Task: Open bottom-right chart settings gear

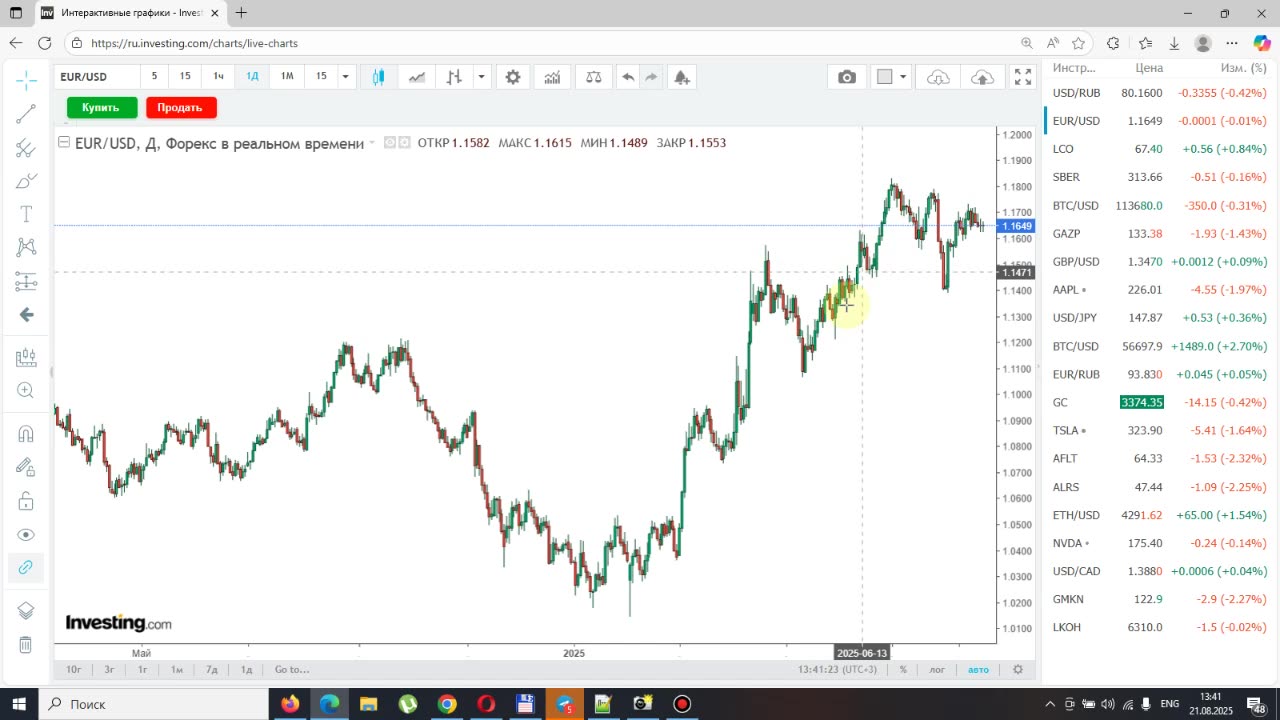Action: coord(1018,669)
